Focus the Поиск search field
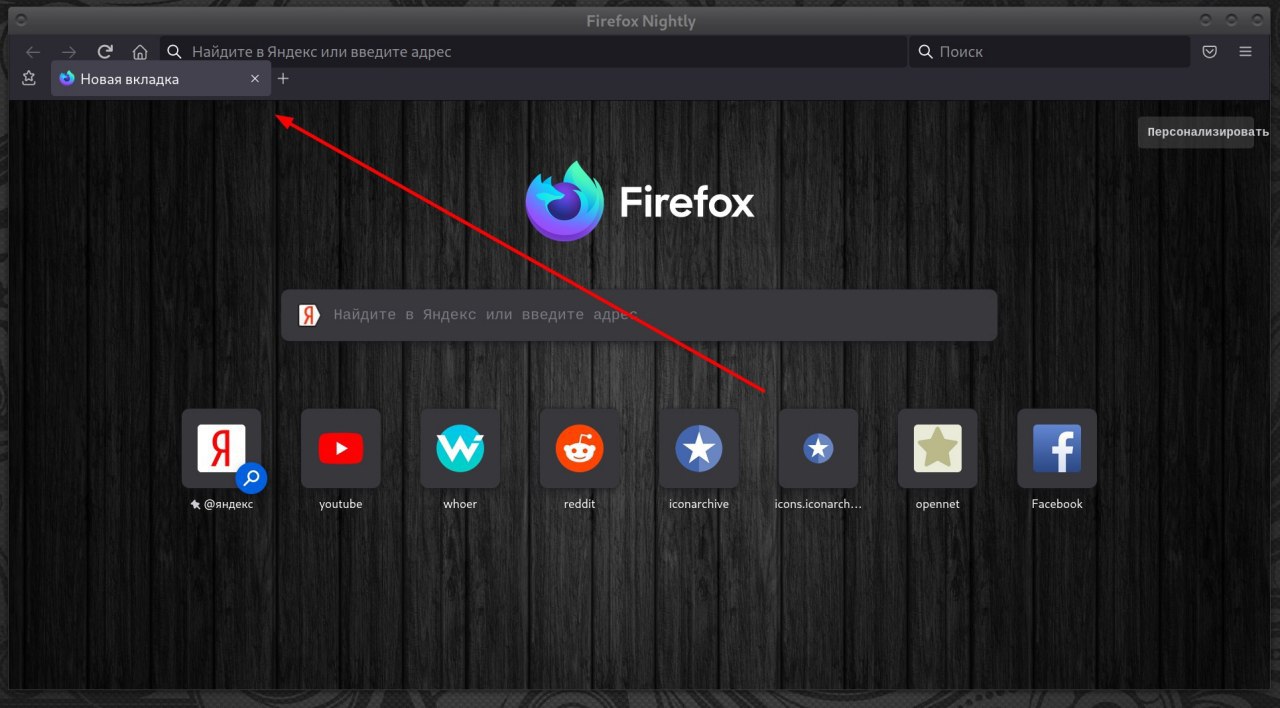The image size is (1280, 708). 1049,52
